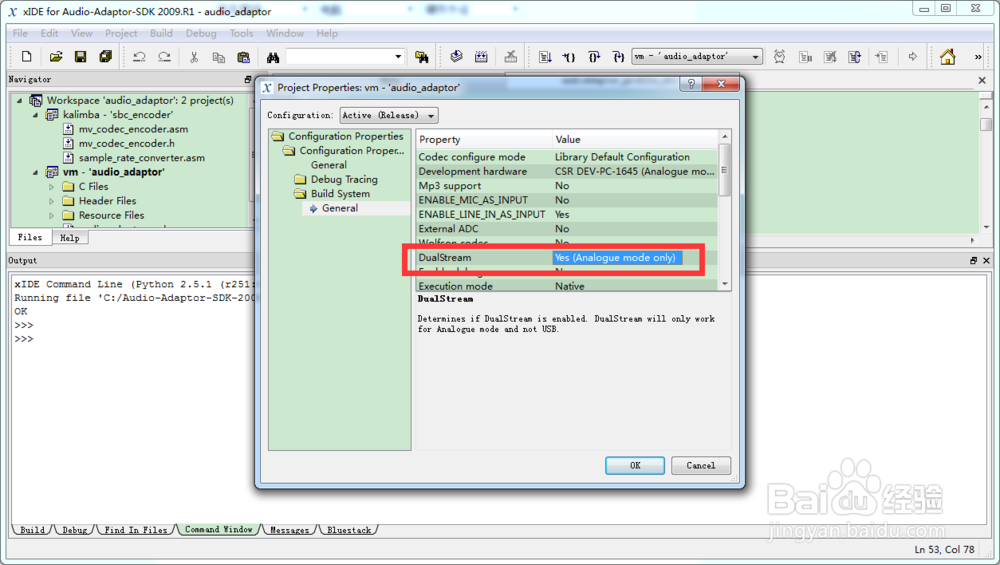Image resolution: width=1000 pixels, height=565 pixels.
Task: Click the Cut scissors icon
Action: coord(194,57)
